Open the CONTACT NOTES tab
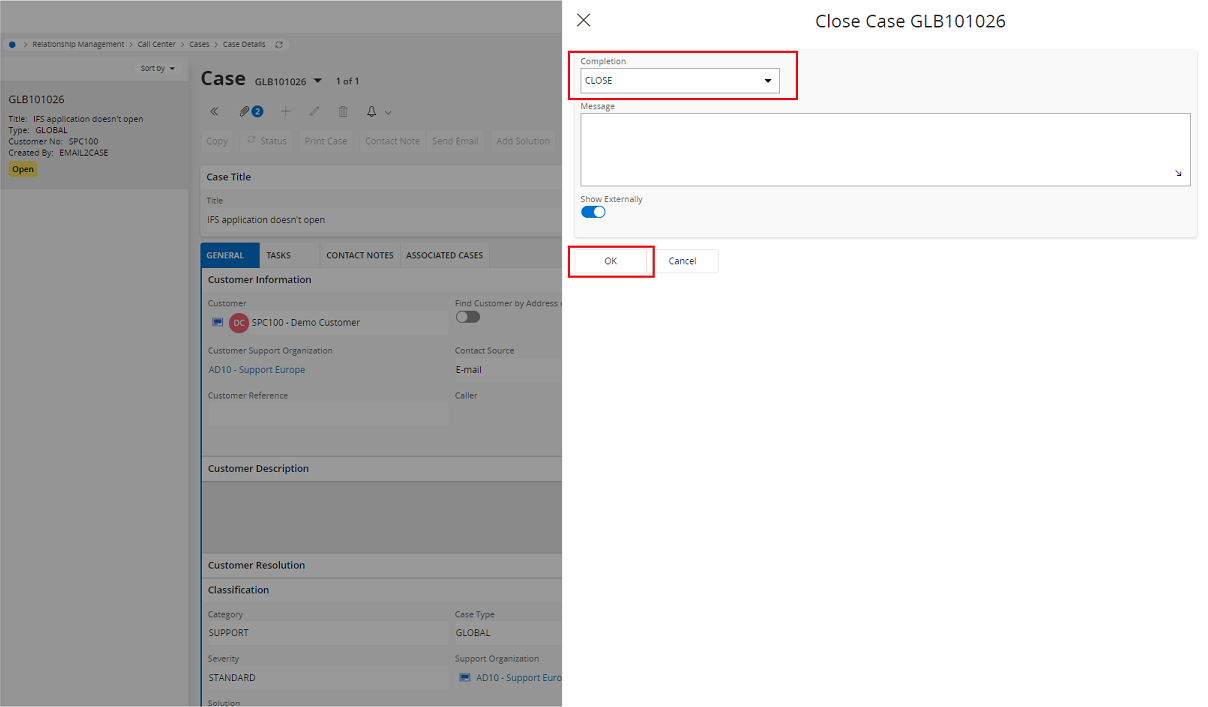1208x707 pixels. tap(360, 255)
